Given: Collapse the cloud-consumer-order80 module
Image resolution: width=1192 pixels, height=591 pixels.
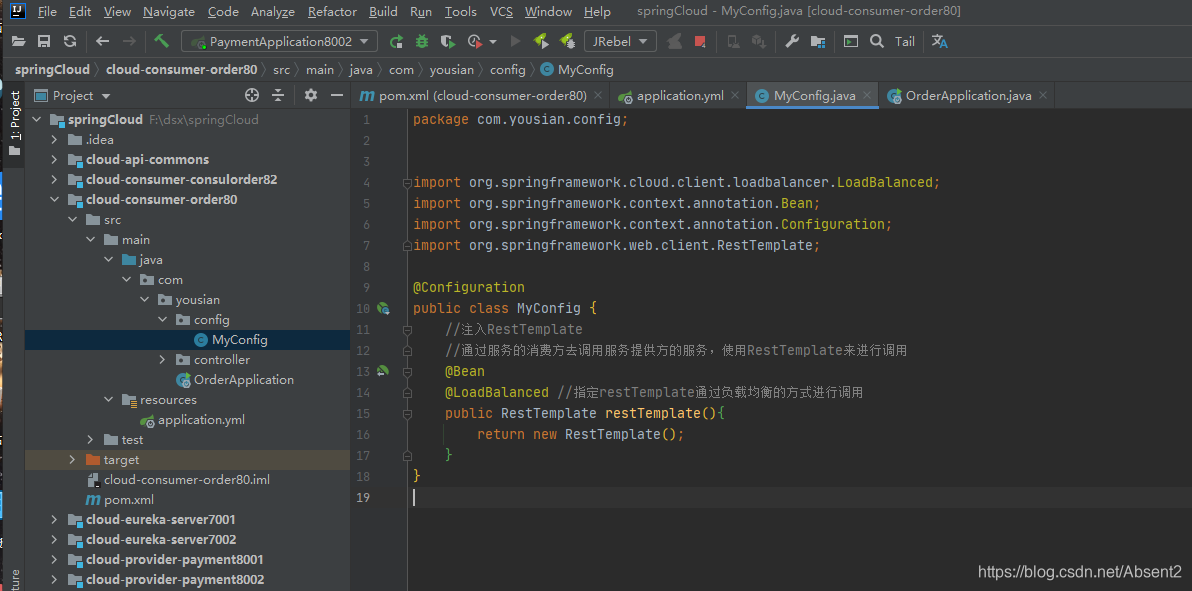Looking at the screenshot, I should coord(54,200).
